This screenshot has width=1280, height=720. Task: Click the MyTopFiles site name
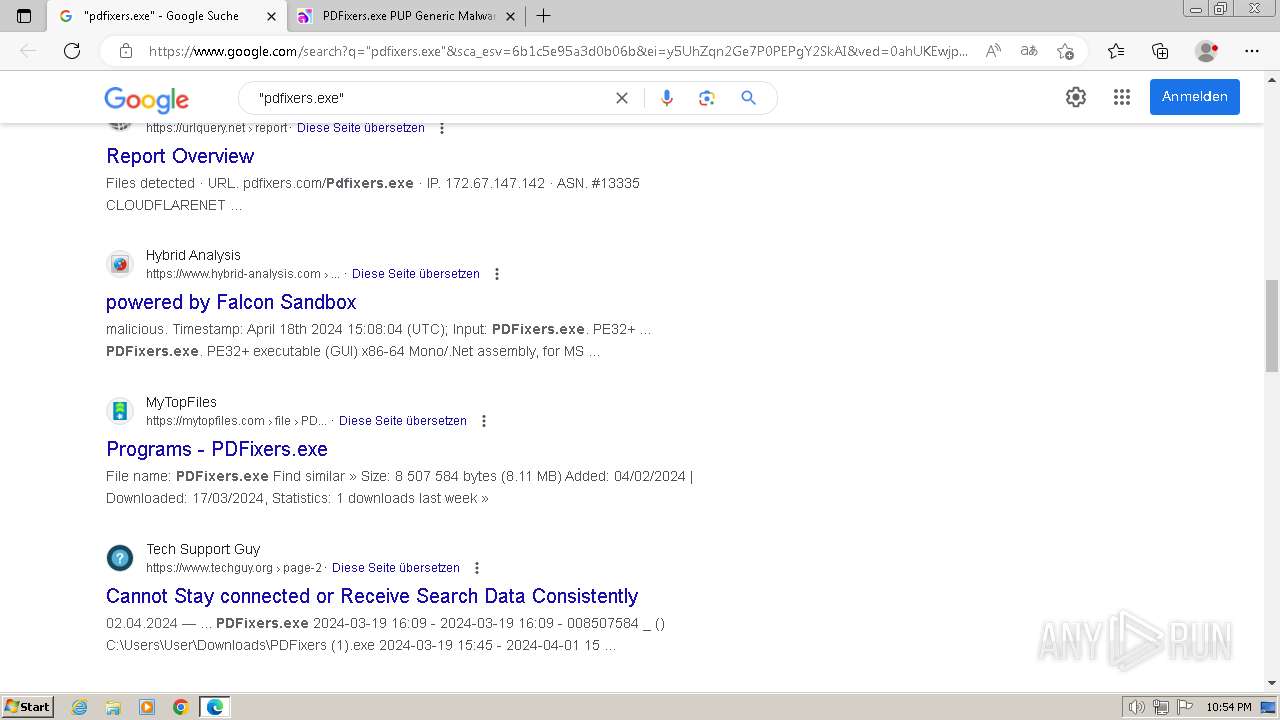(181, 402)
